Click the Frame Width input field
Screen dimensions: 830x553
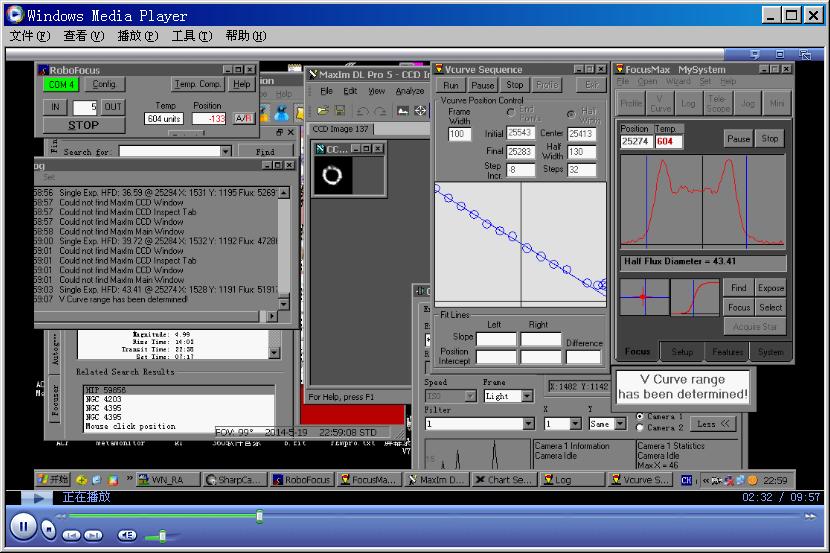459,134
